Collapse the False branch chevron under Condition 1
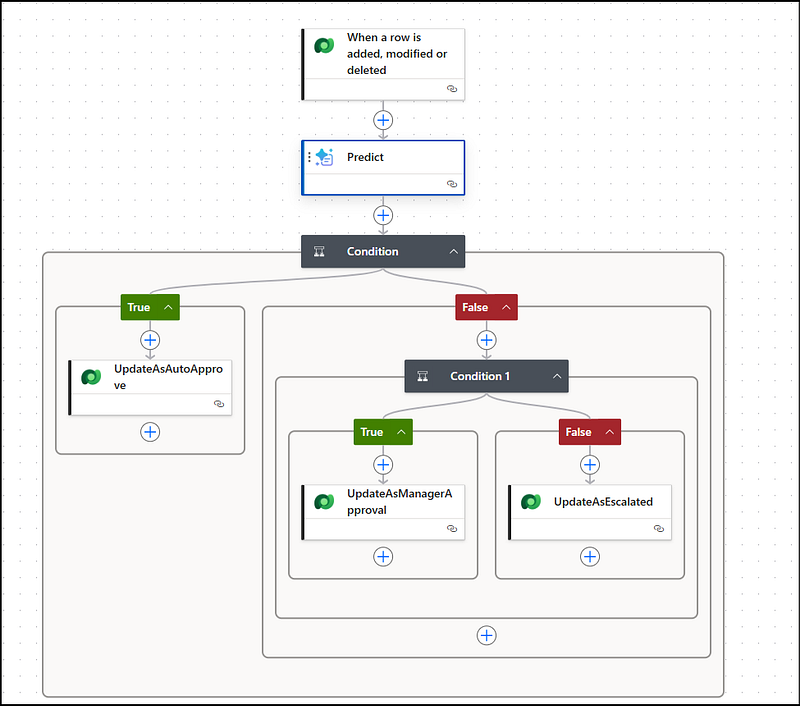This screenshot has height=706, width=800. pos(610,432)
